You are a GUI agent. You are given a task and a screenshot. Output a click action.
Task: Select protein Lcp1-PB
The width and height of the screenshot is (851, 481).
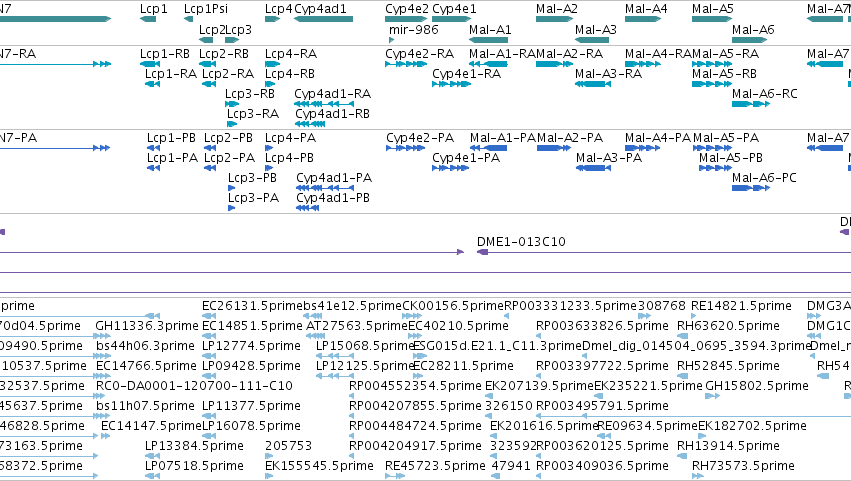[x=154, y=148]
